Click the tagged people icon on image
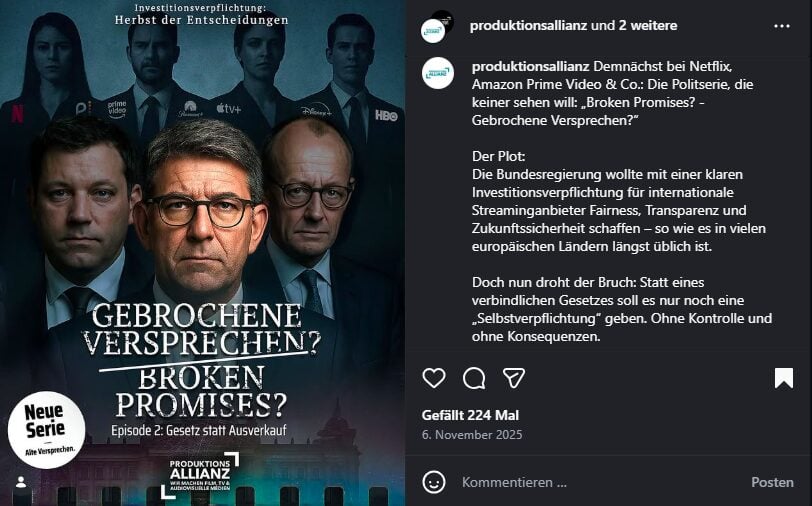Image resolution: width=812 pixels, height=506 pixels. 21,482
